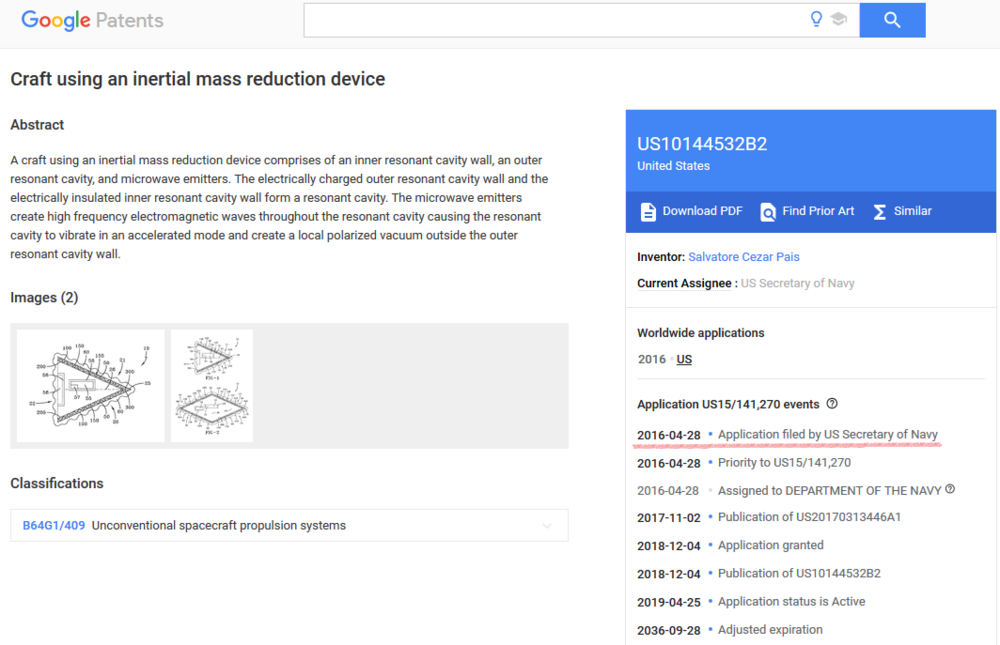Click the 'Unconventional spacecraft propulsion systems' text
1000x645 pixels.
tap(219, 526)
